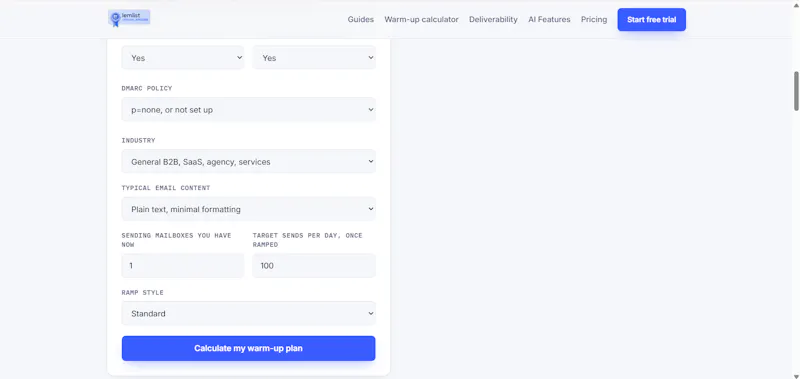Go to Warm-up calculator page
This screenshot has width=800, height=379.
pyautogui.click(x=421, y=19)
